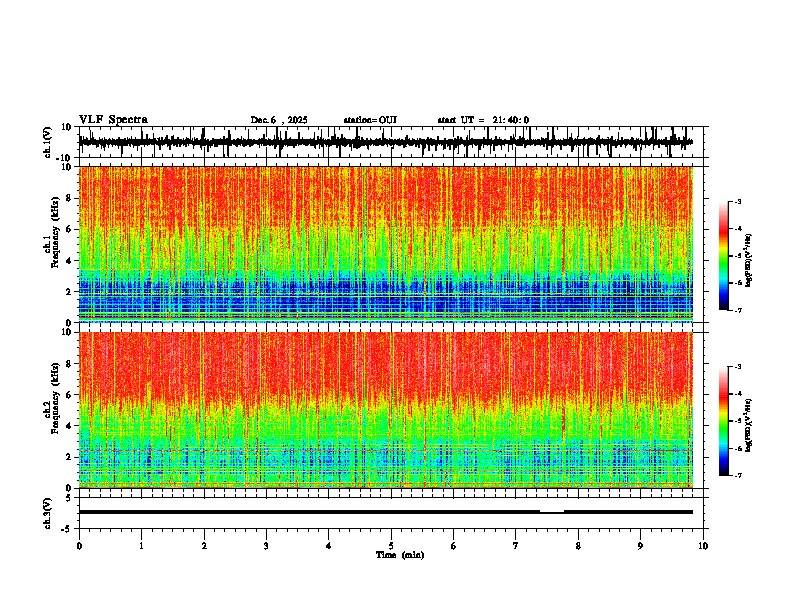Screen dimensions: 792x612
Task: Click the "5" tick on the ch.3(V) axis
Action: coord(70,498)
